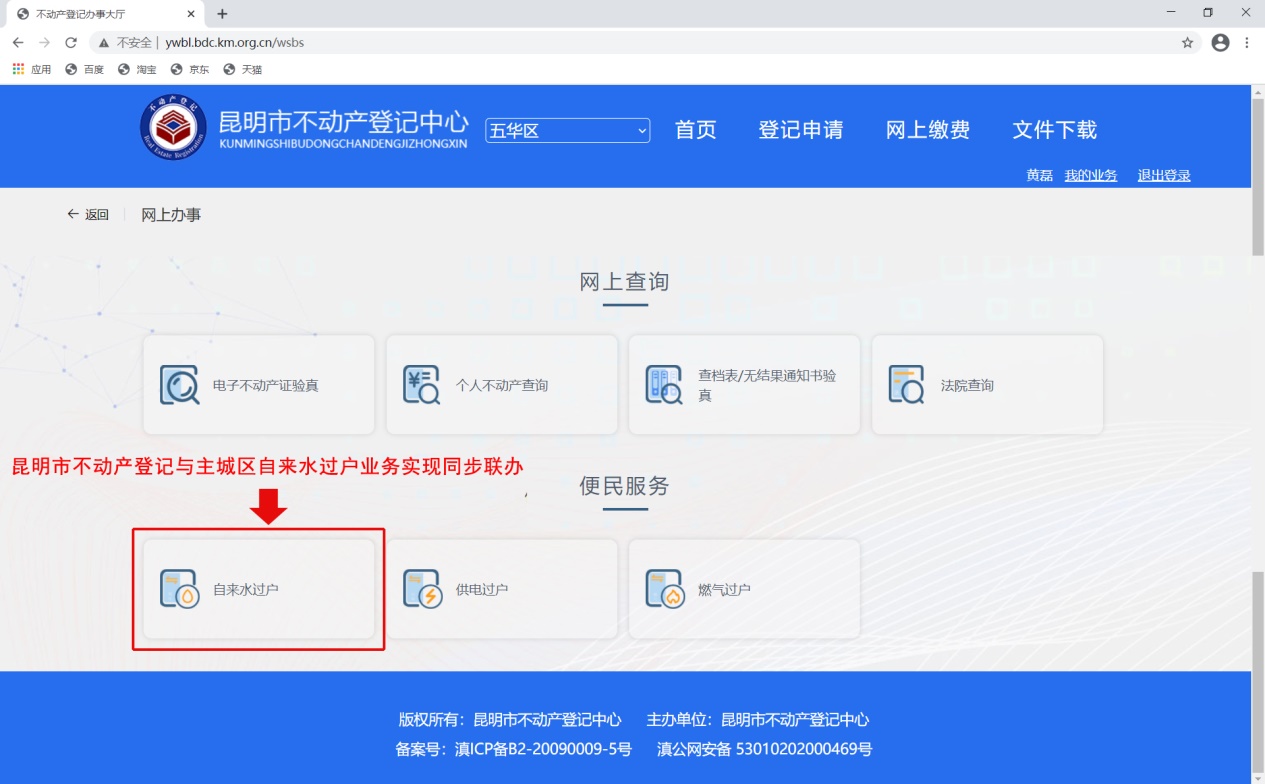
Task: Open Chrome's three-dot menu
Action: coord(1247,43)
